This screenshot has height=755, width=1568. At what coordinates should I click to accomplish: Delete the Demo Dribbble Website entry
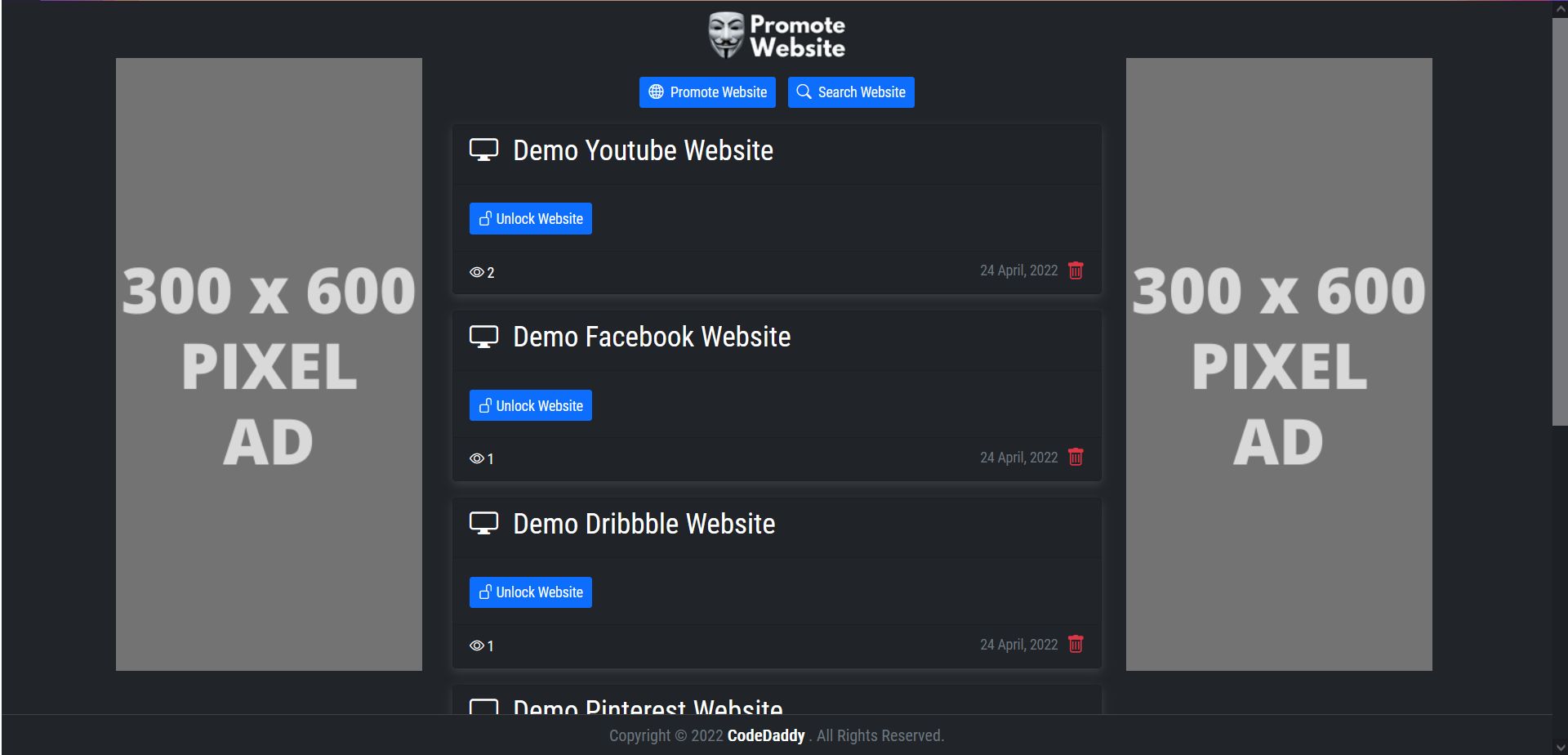1076,644
